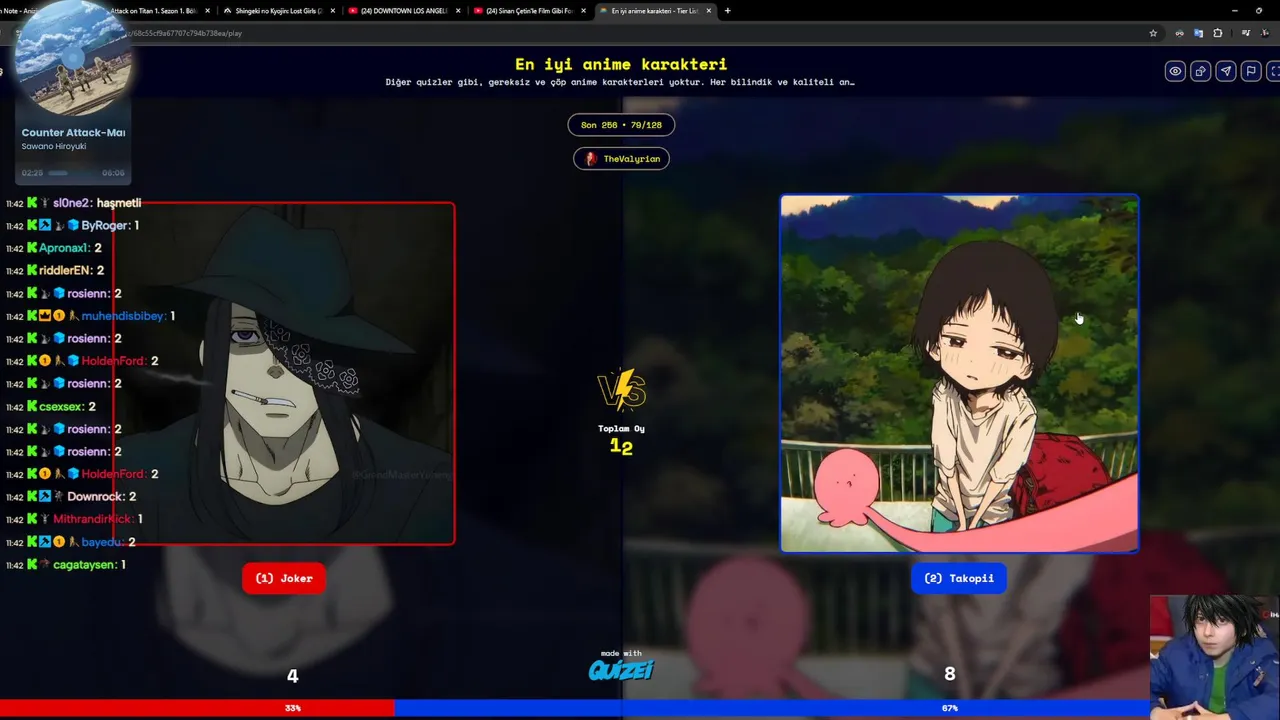Click chat message from sl0ne2: haşmetli
The image size is (1280, 720).
[74, 203]
